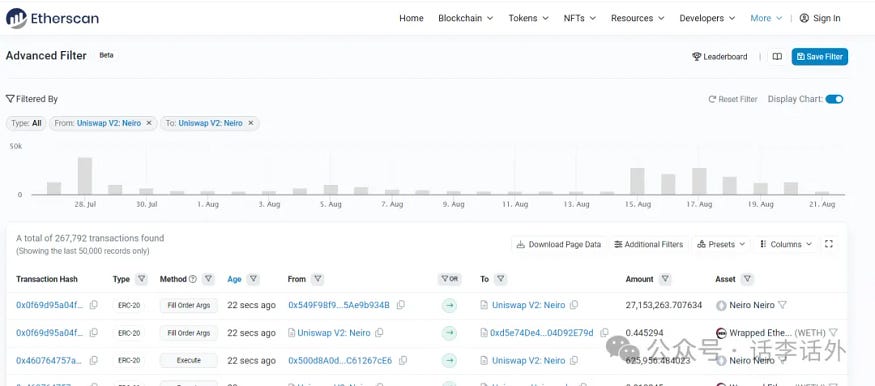Click the Beta badge
This screenshot has height=386, width=875.
coord(106,56)
